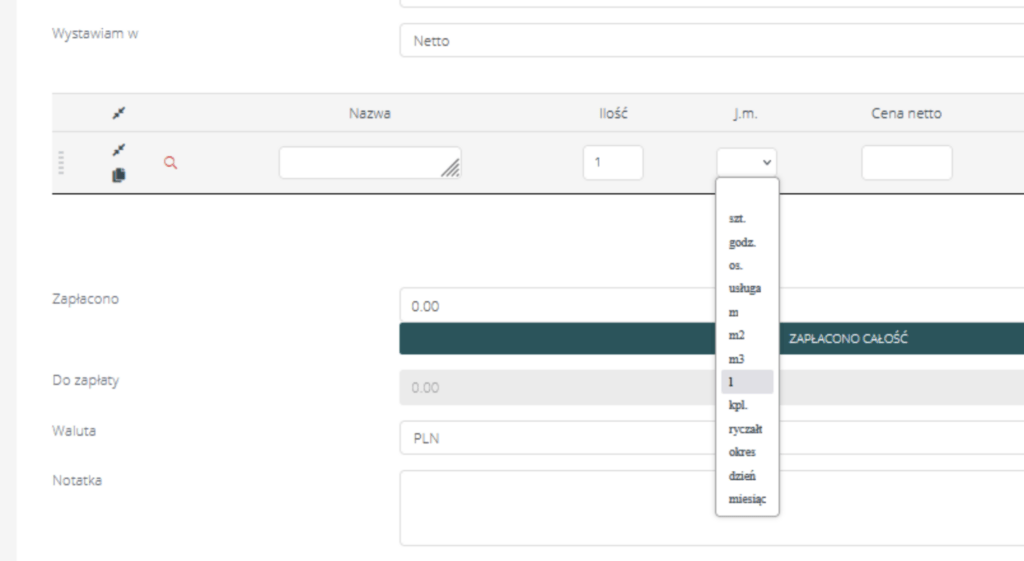This screenshot has height=561, width=1024.
Task: Choose the highlighted "l" unit option
Action: [x=746, y=381]
